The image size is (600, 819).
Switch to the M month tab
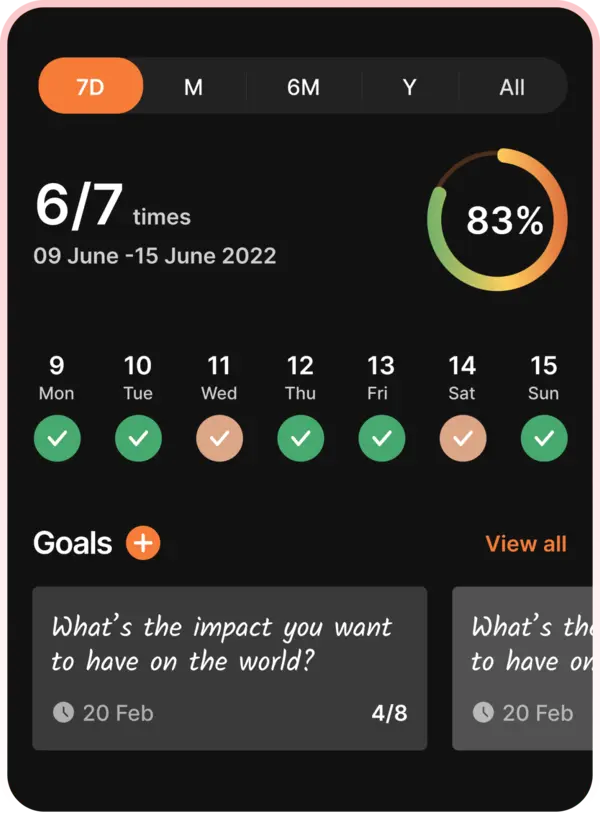click(x=193, y=87)
